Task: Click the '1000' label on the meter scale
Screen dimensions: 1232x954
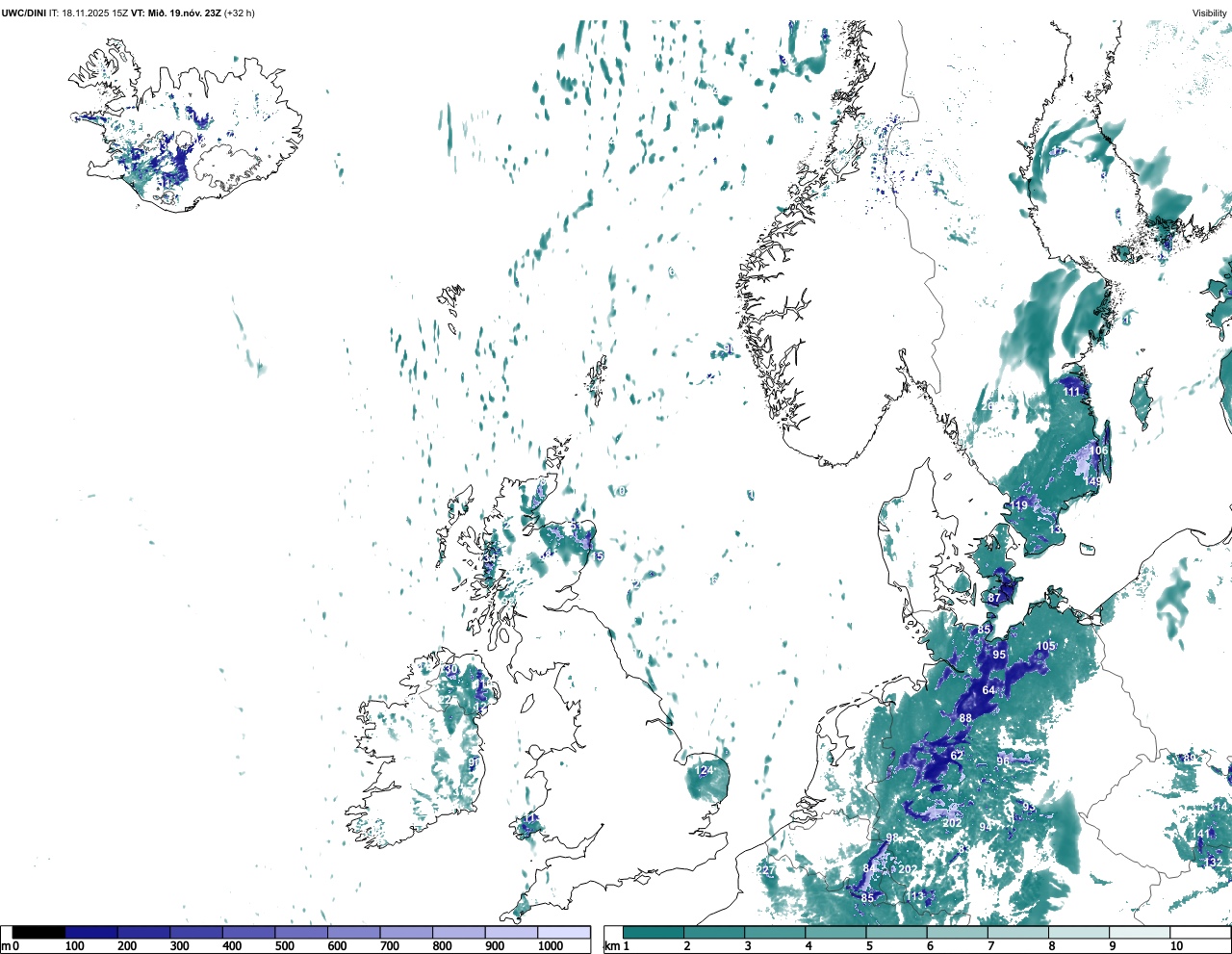Action: click(551, 946)
